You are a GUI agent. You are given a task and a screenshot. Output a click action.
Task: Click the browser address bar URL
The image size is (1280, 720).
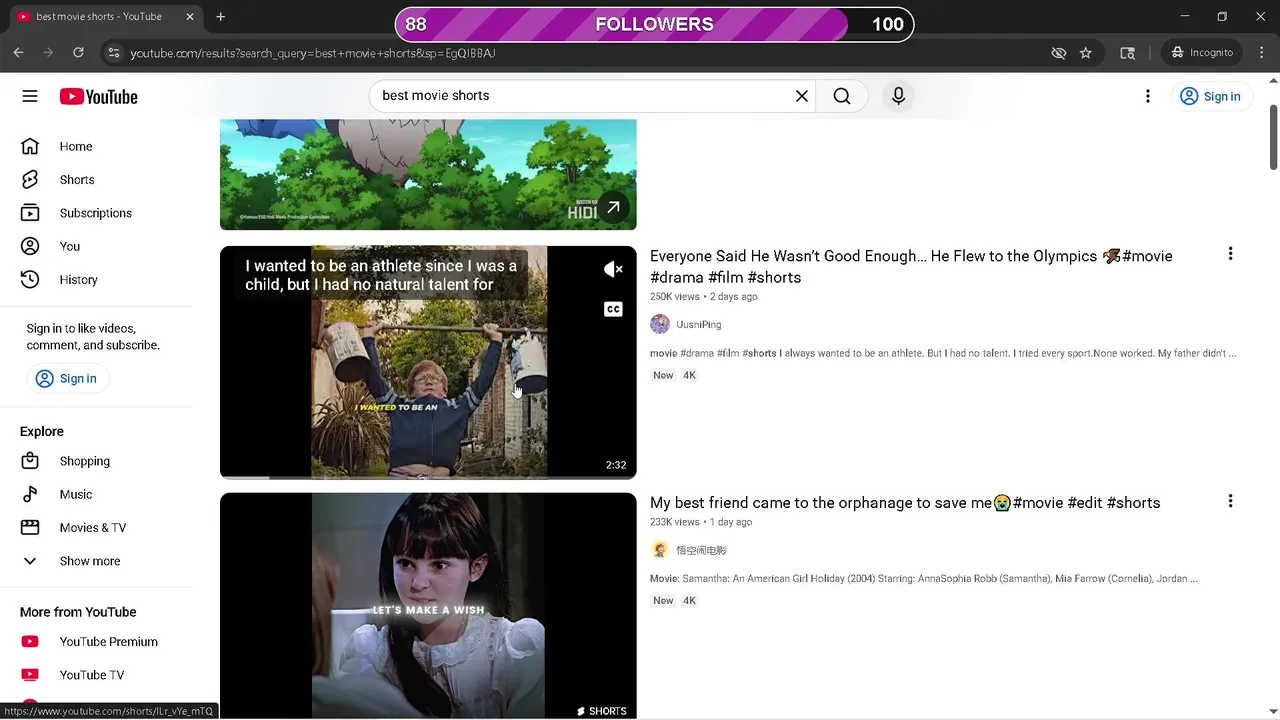coord(313,53)
